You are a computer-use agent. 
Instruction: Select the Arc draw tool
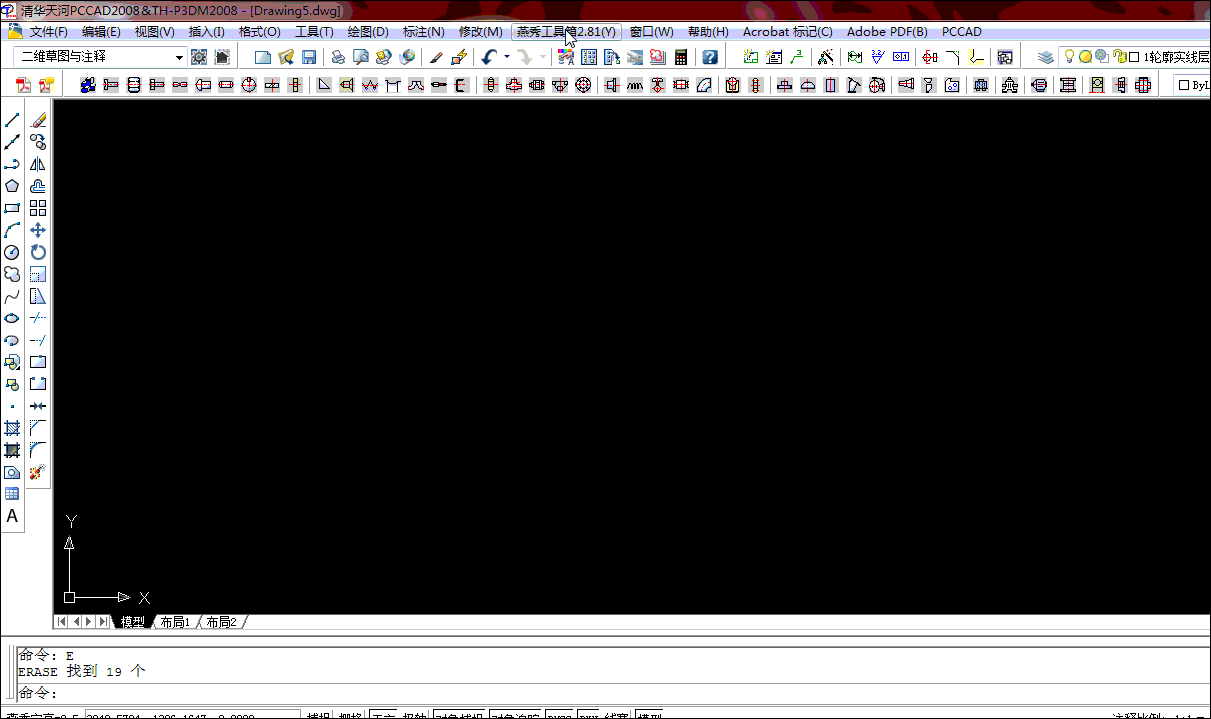point(12,230)
